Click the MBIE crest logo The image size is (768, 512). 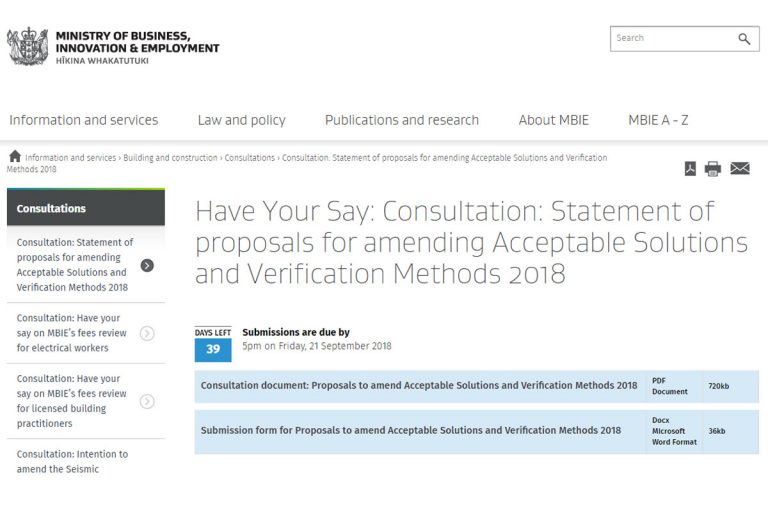[27, 46]
